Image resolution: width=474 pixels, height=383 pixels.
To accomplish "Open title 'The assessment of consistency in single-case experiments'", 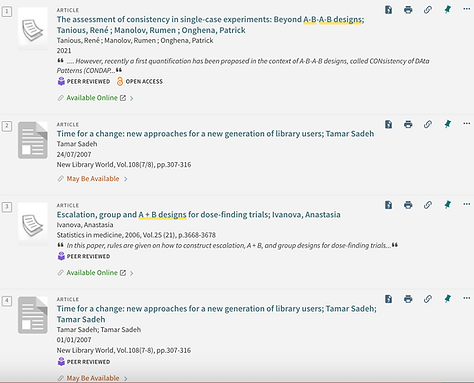I will 210,25.
